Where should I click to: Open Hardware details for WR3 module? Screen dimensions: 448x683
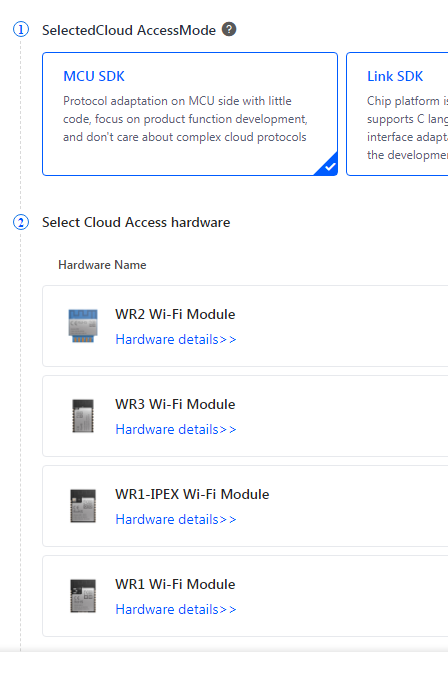click(176, 429)
